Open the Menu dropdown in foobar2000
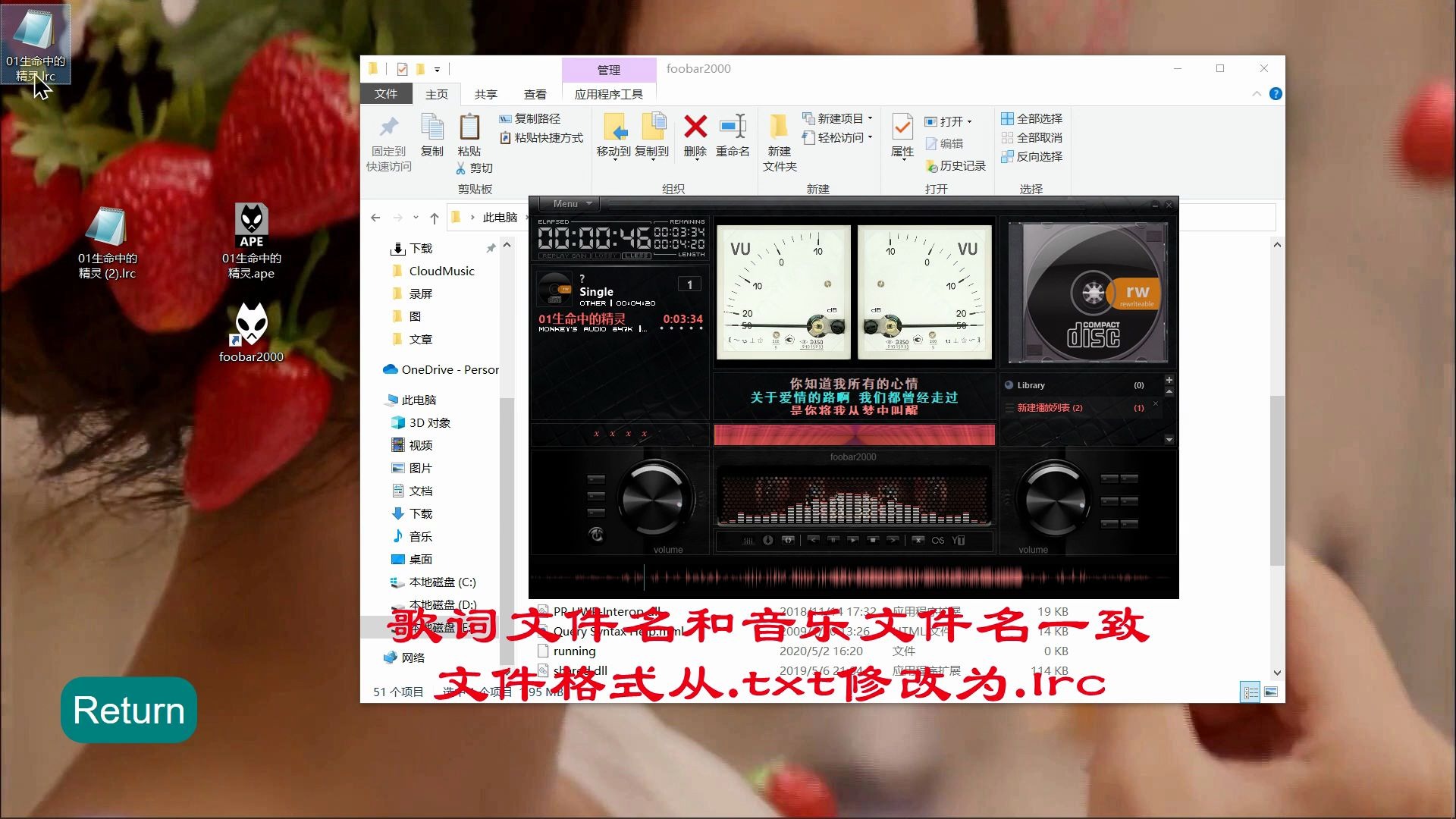 click(568, 203)
